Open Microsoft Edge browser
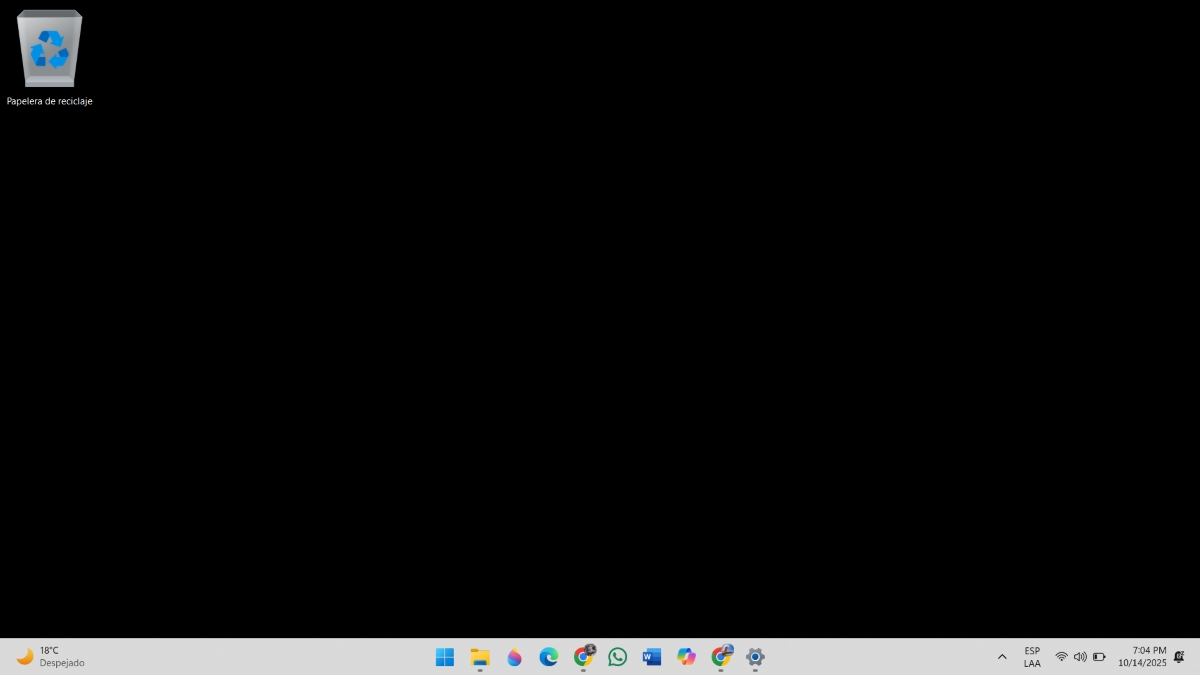The width and height of the screenshot is (1200, 675). (x=549, y=657)
